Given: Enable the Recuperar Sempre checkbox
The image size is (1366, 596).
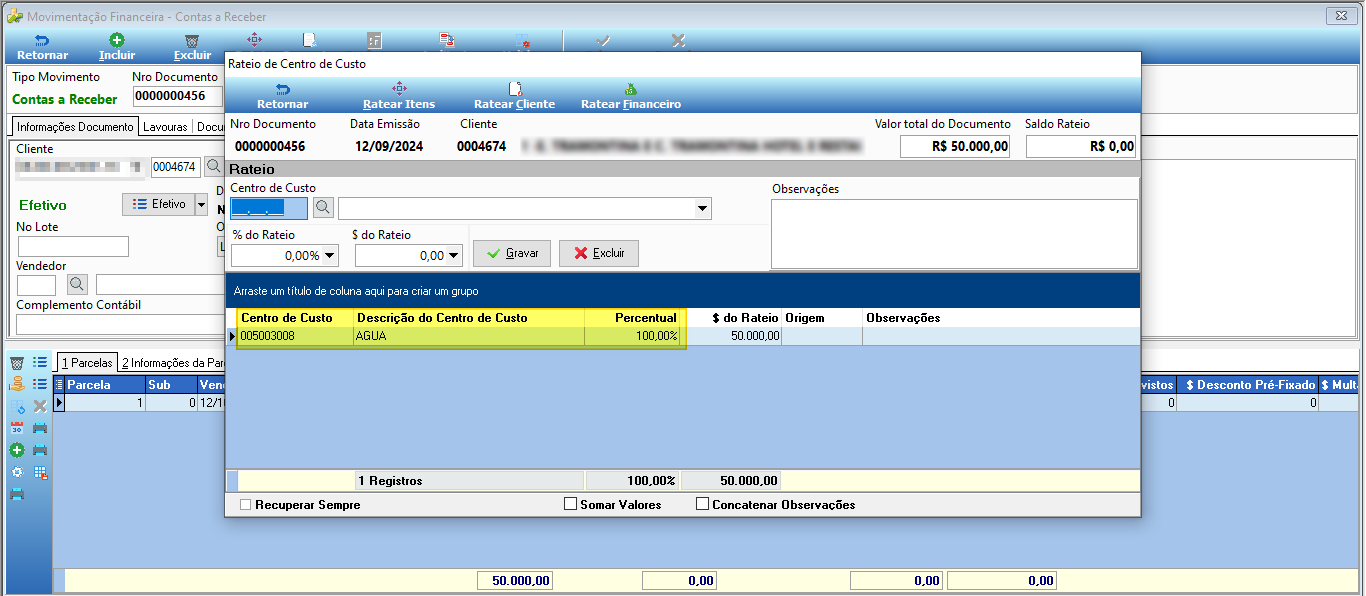Looking at the screenshot, I should [246, 505].
